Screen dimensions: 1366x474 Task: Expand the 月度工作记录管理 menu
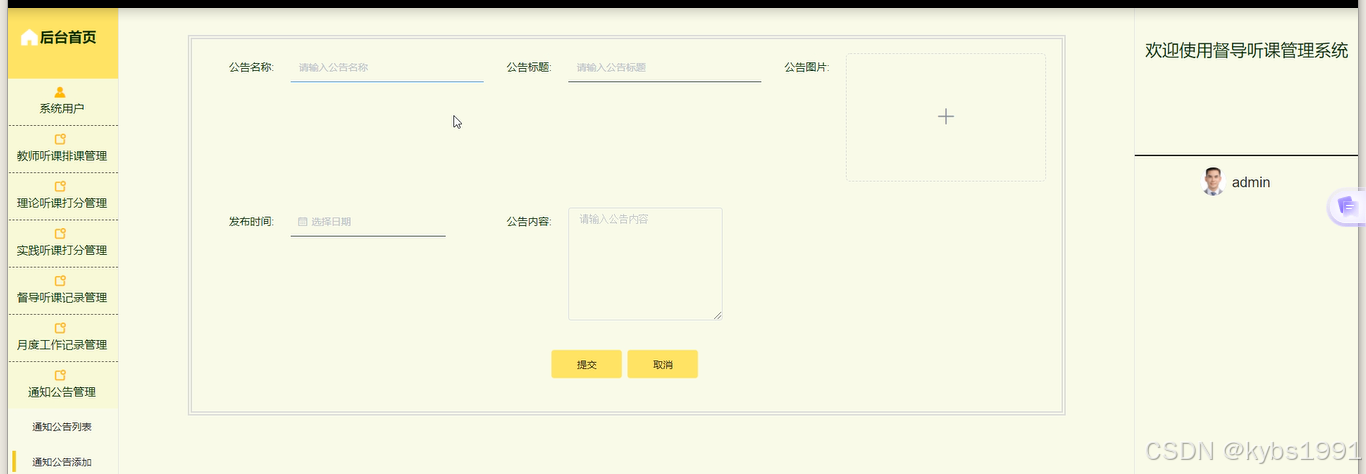point(62,337)
